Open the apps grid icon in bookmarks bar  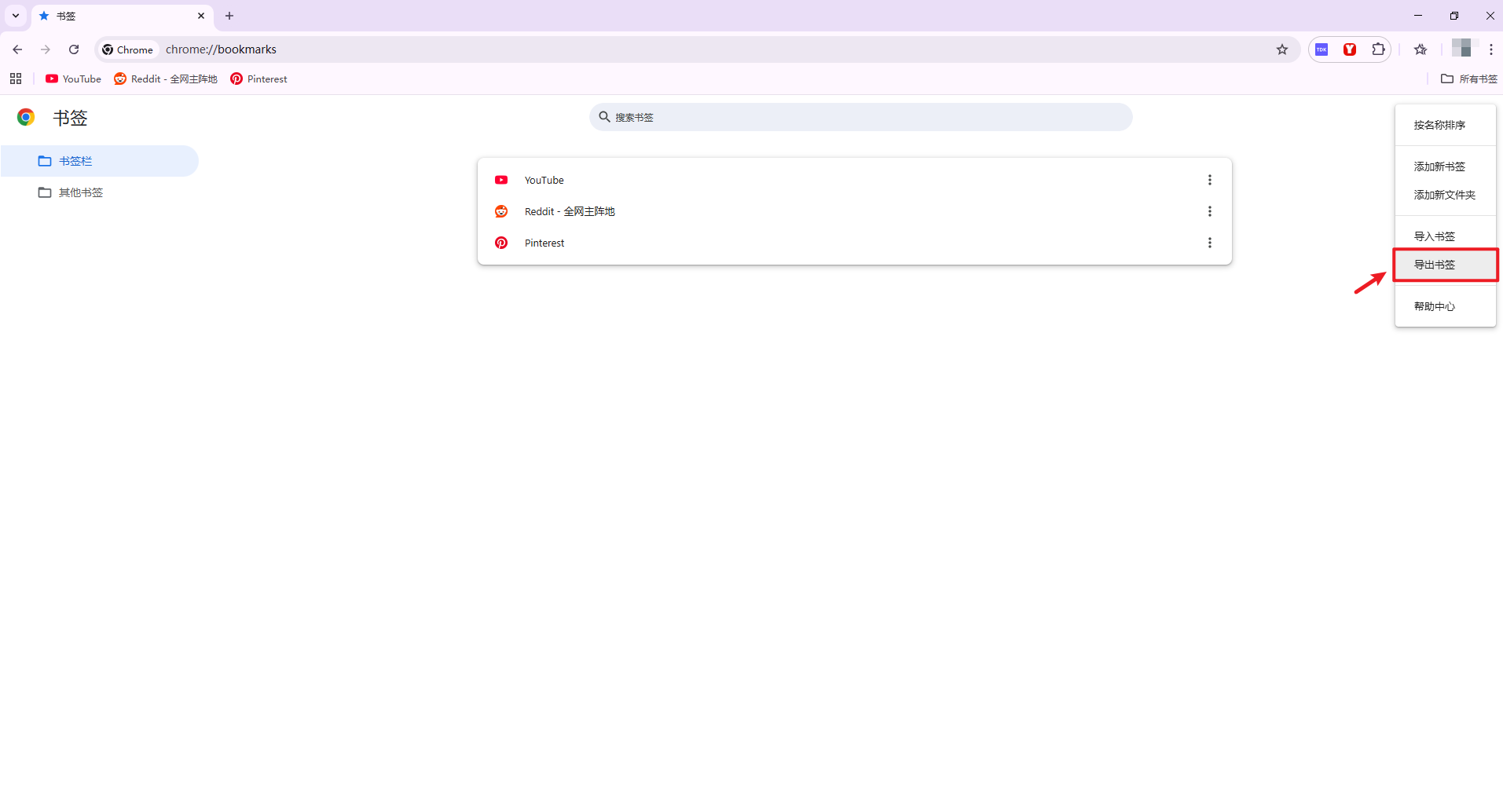[16, 79]
